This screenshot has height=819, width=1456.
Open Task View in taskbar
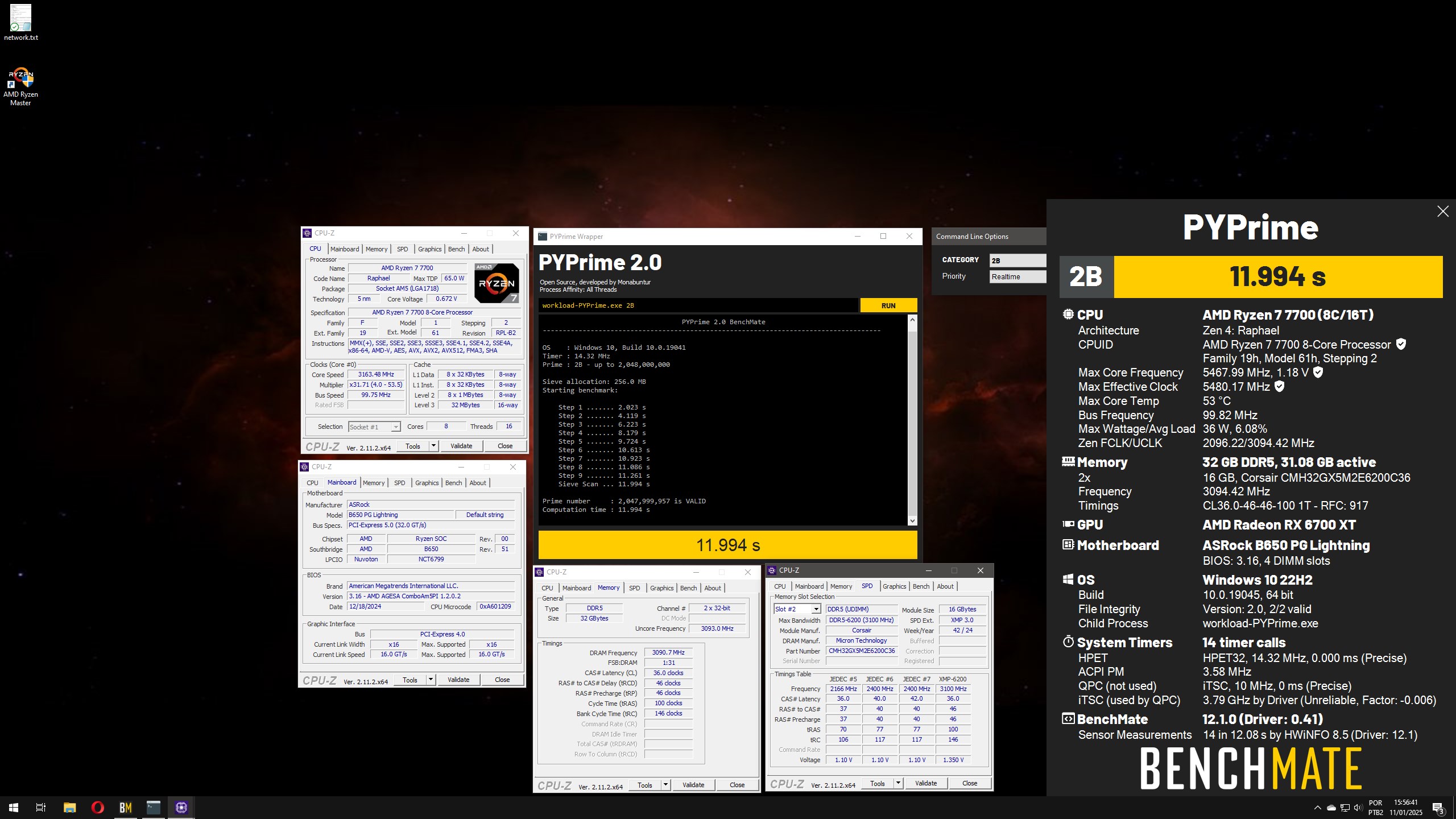click(x=41, y=807)
